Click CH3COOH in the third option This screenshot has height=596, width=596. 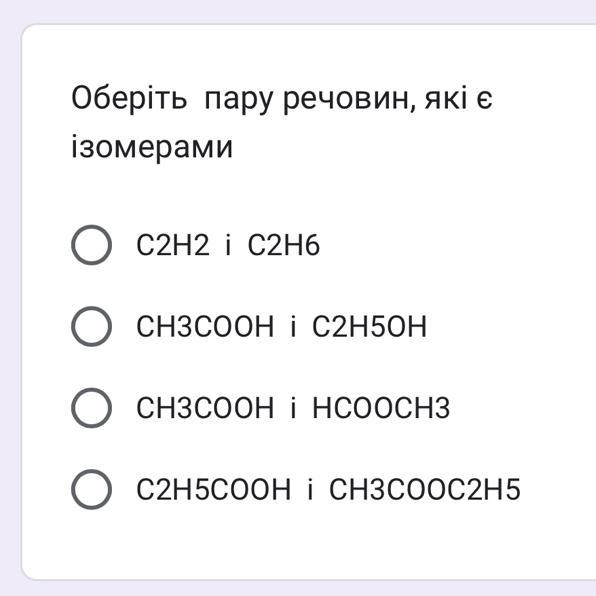pos(205,408)
